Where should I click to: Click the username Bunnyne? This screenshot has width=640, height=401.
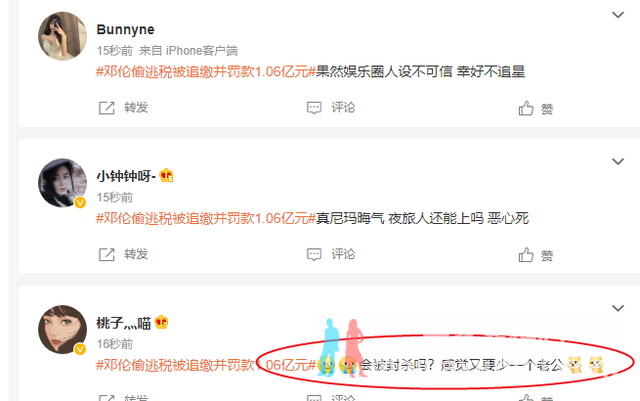125,30
